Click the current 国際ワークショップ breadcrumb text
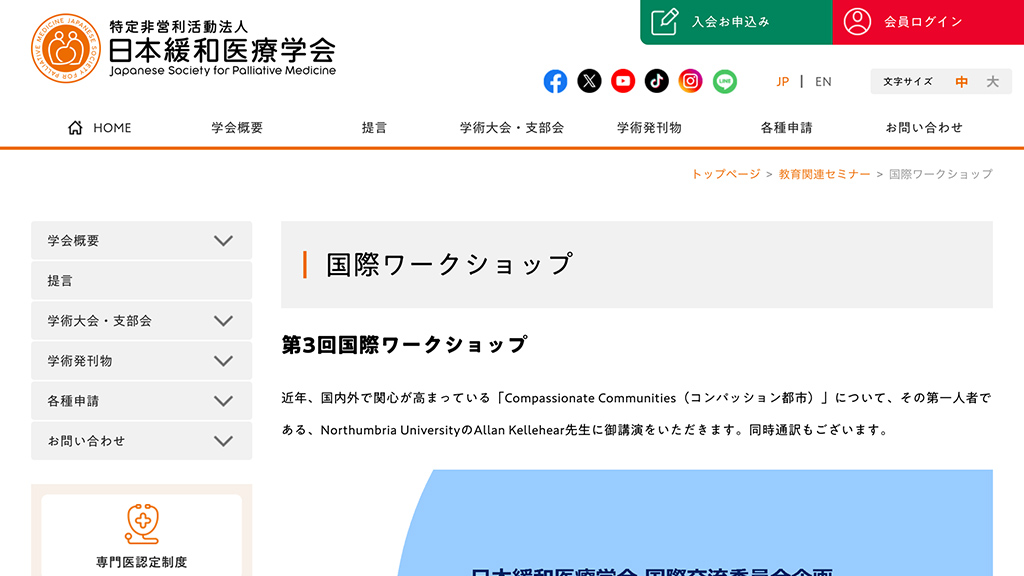Image resolution: width=1024 pixels, height=576 pixels. point(940,174)
